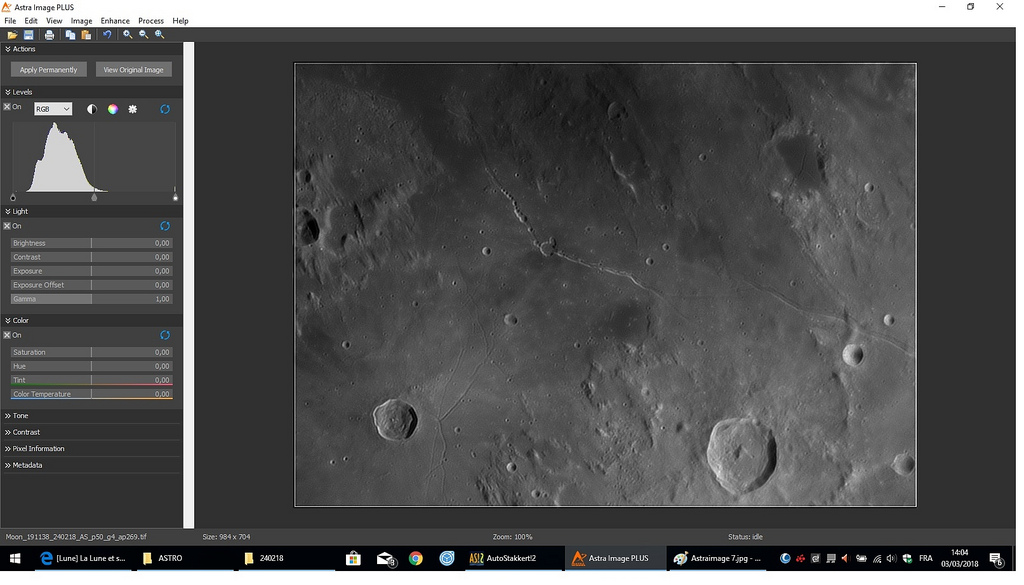Screen dimensions: 1024x585
Task: Copy the image with the copy icon
Action: pos(70,35)
